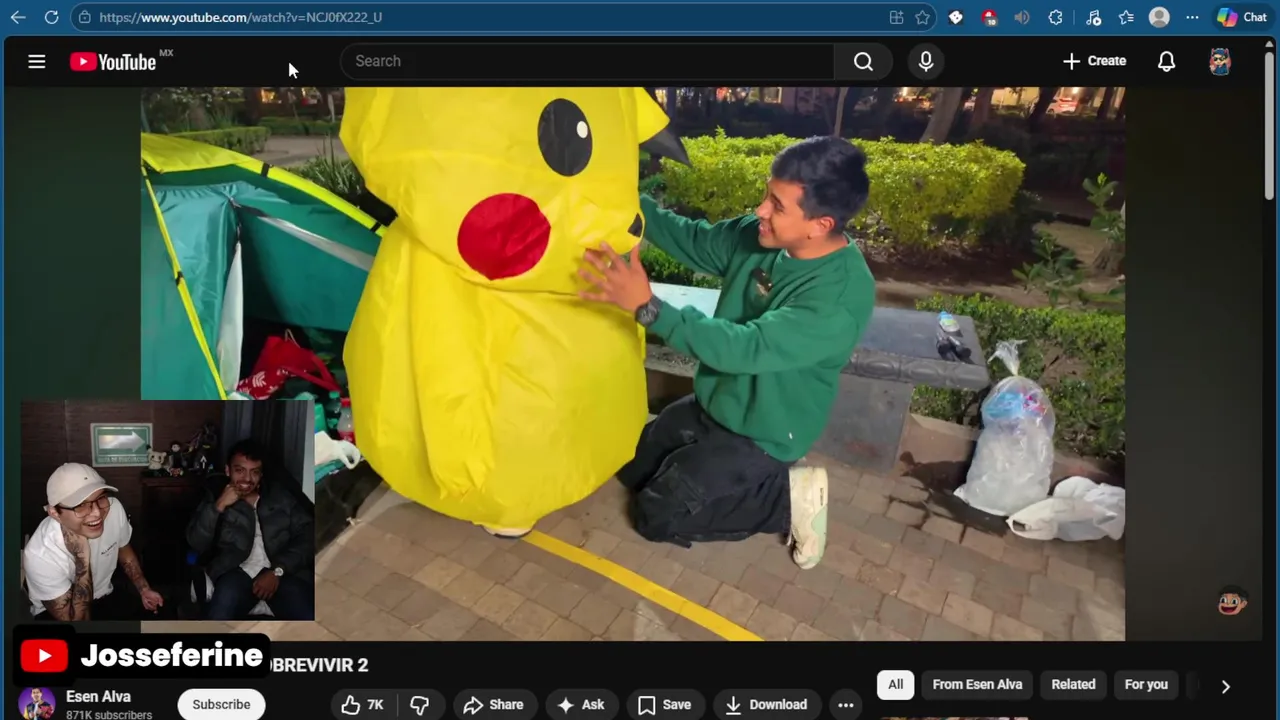Open the notifications bell
This screenshot has width=1280, height=720.
pyautogui.click(x=1166, y=61)
